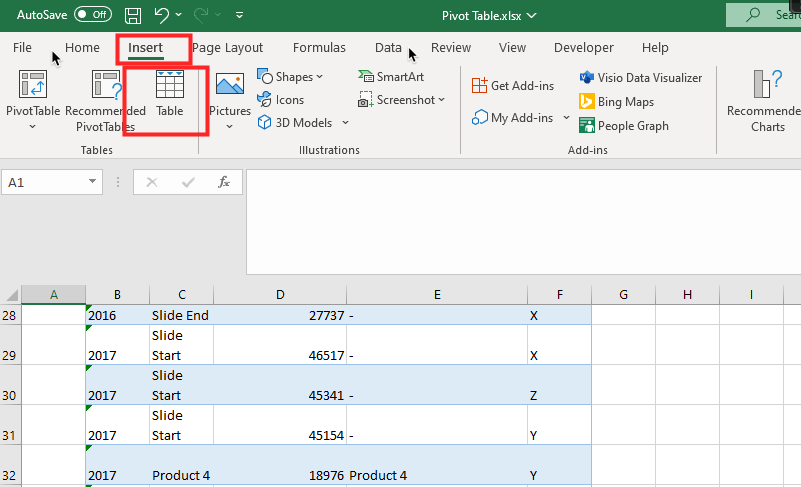Insert a Table from the ribbon

[169, 96]
